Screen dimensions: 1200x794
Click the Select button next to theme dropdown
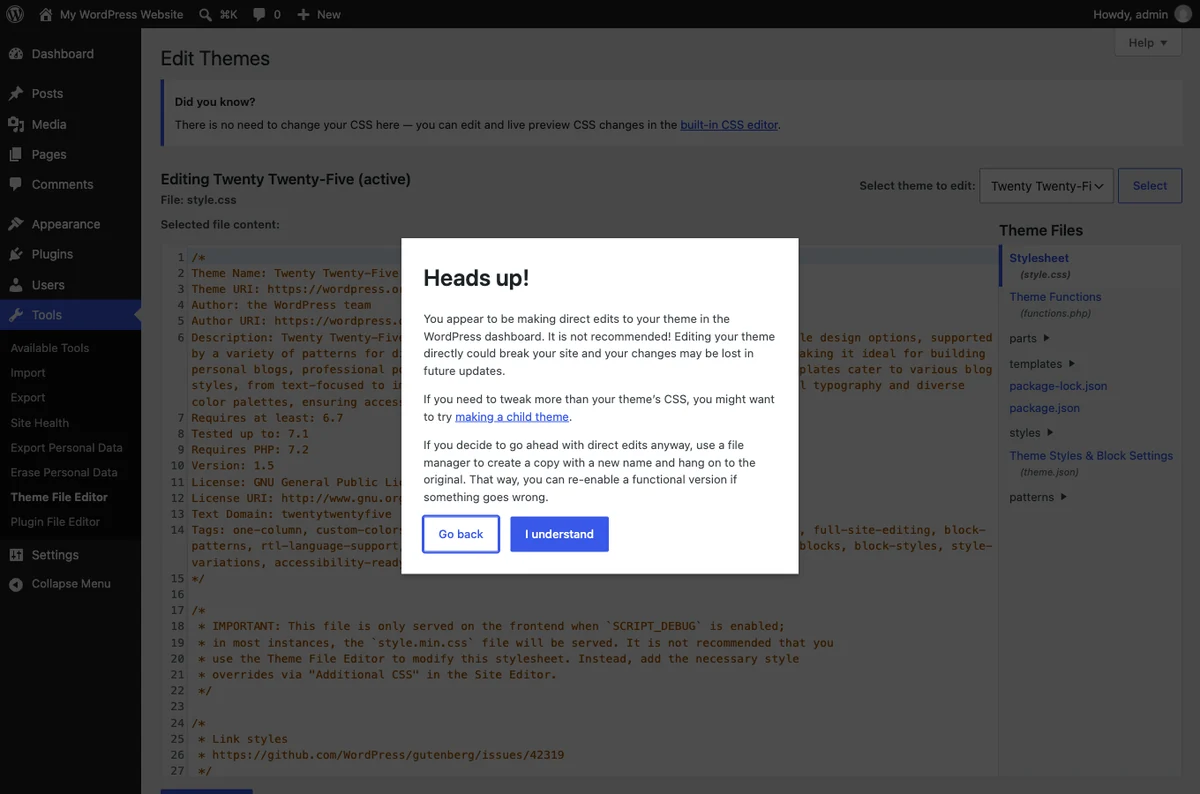click(x=1150, y=186)
